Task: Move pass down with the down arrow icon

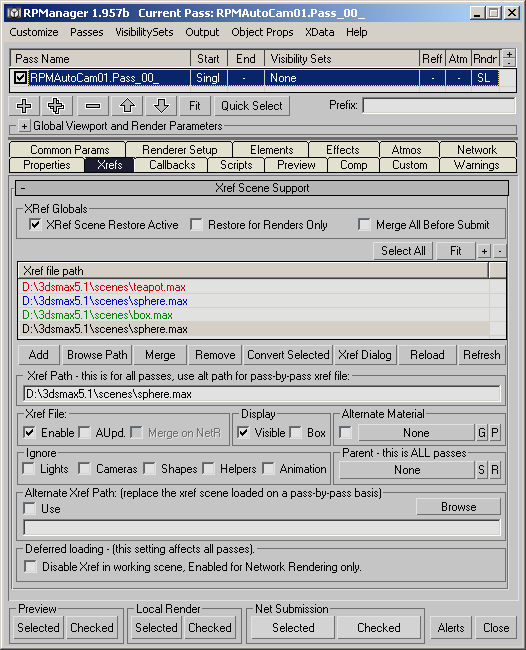Action: pyautogui.click(x=161, y=106)
